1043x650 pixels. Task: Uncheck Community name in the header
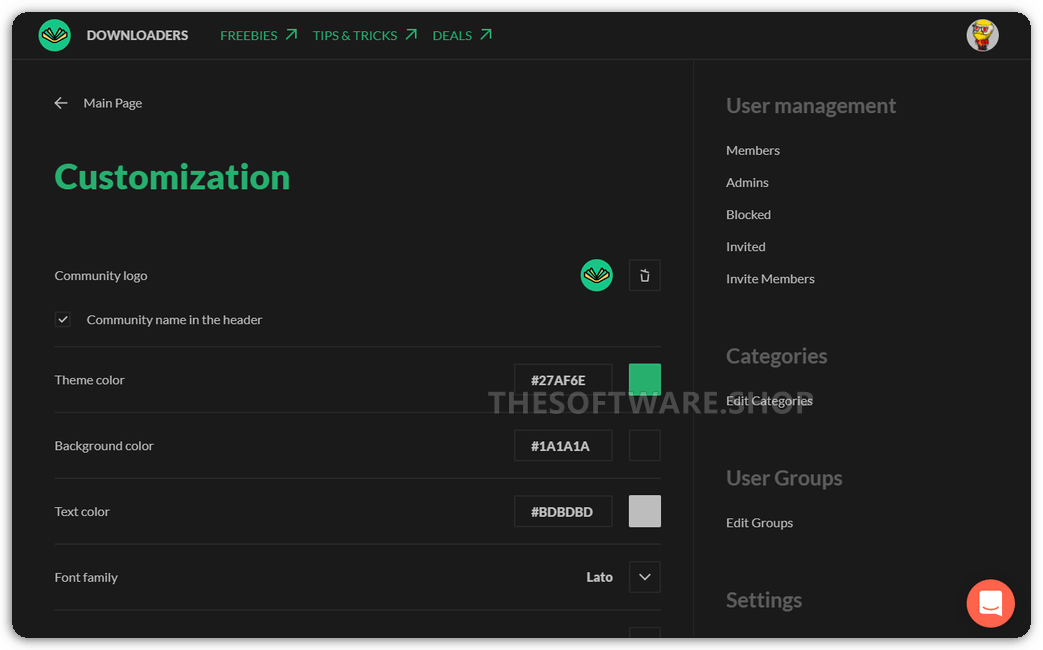63,320
